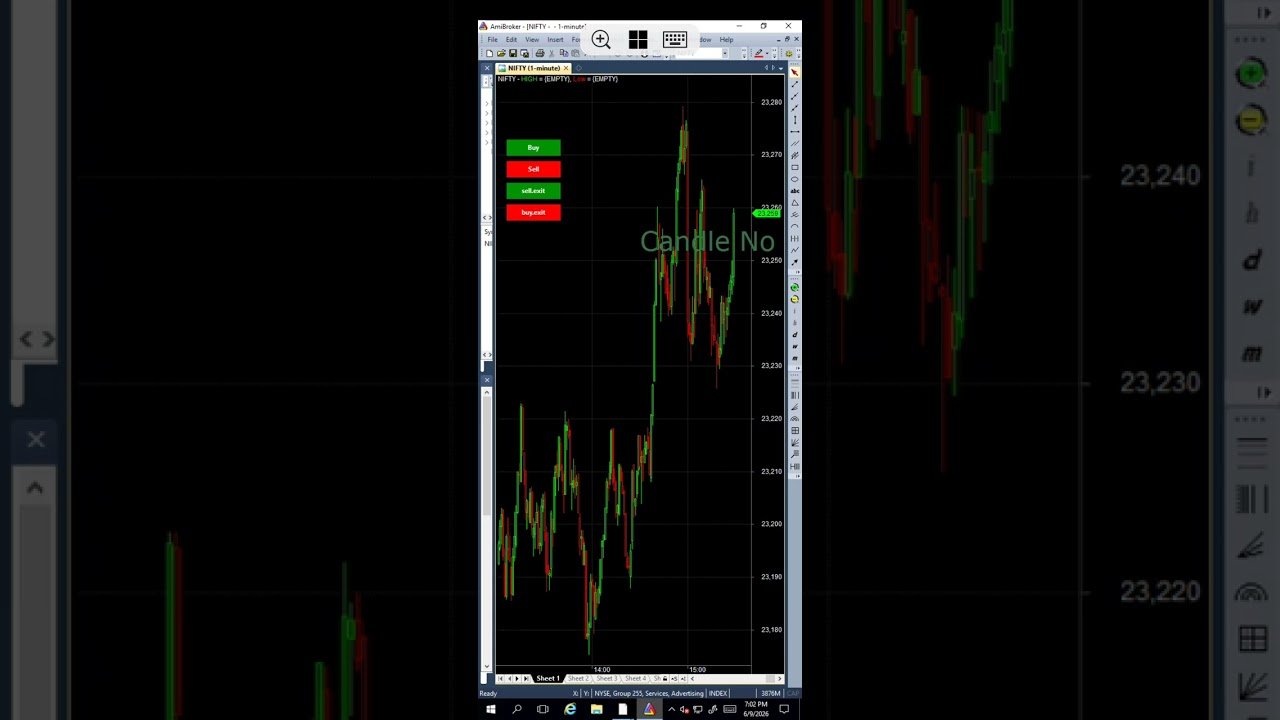Image resolution: width=1280 pixels, height=720 pixels.
Task: Click the INDEX status bar entry
Action: coord(718,693)
